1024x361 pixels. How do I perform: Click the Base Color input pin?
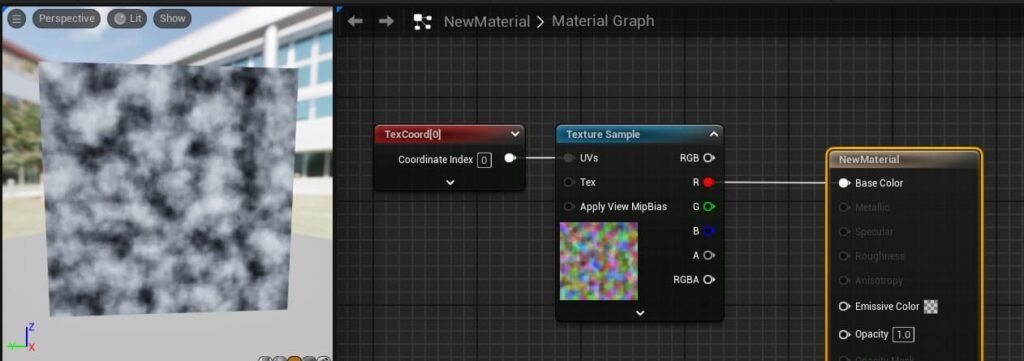(x=844, y=183)
